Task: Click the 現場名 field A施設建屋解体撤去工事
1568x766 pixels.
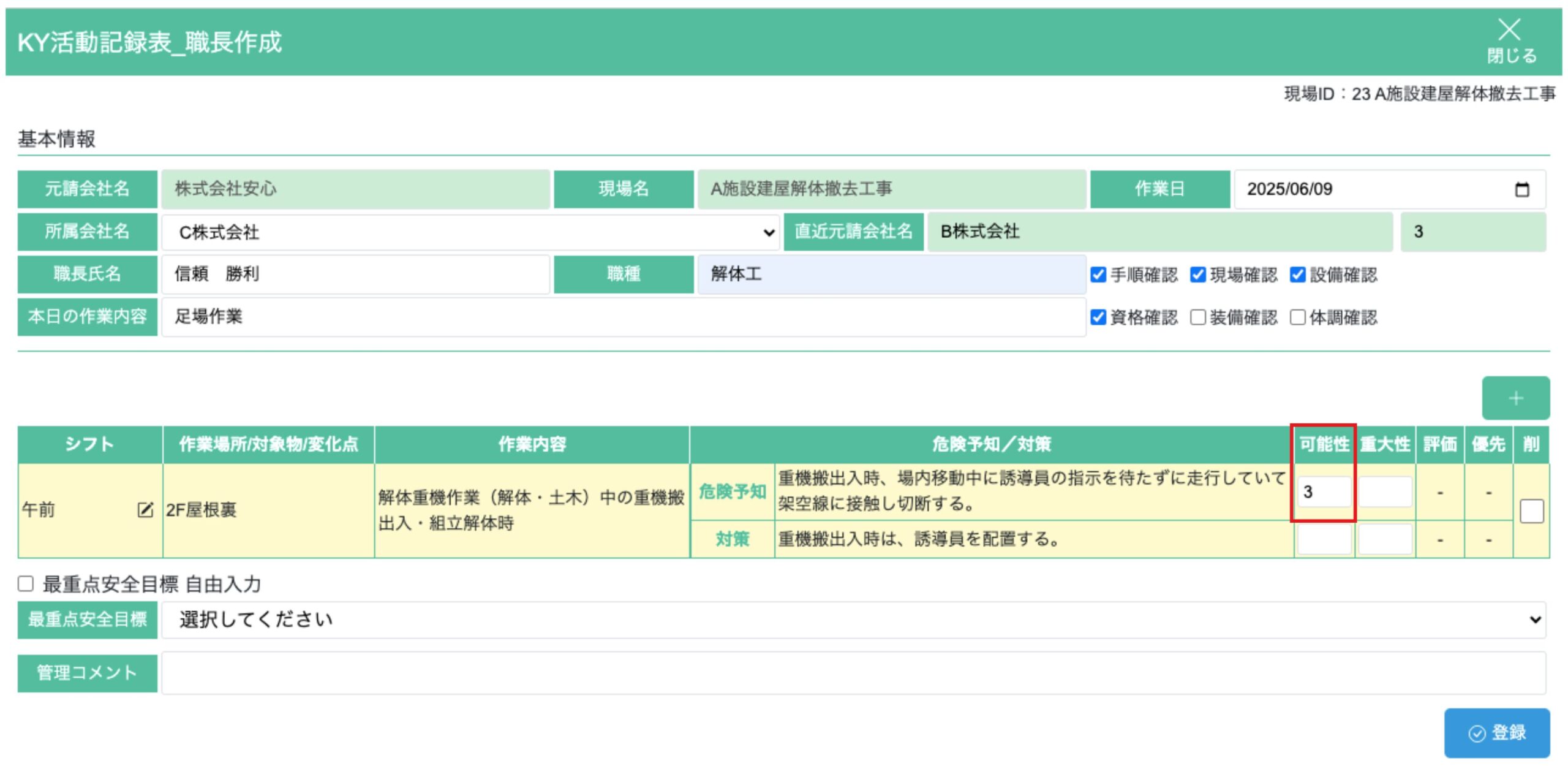Action: tap(891, 189)
